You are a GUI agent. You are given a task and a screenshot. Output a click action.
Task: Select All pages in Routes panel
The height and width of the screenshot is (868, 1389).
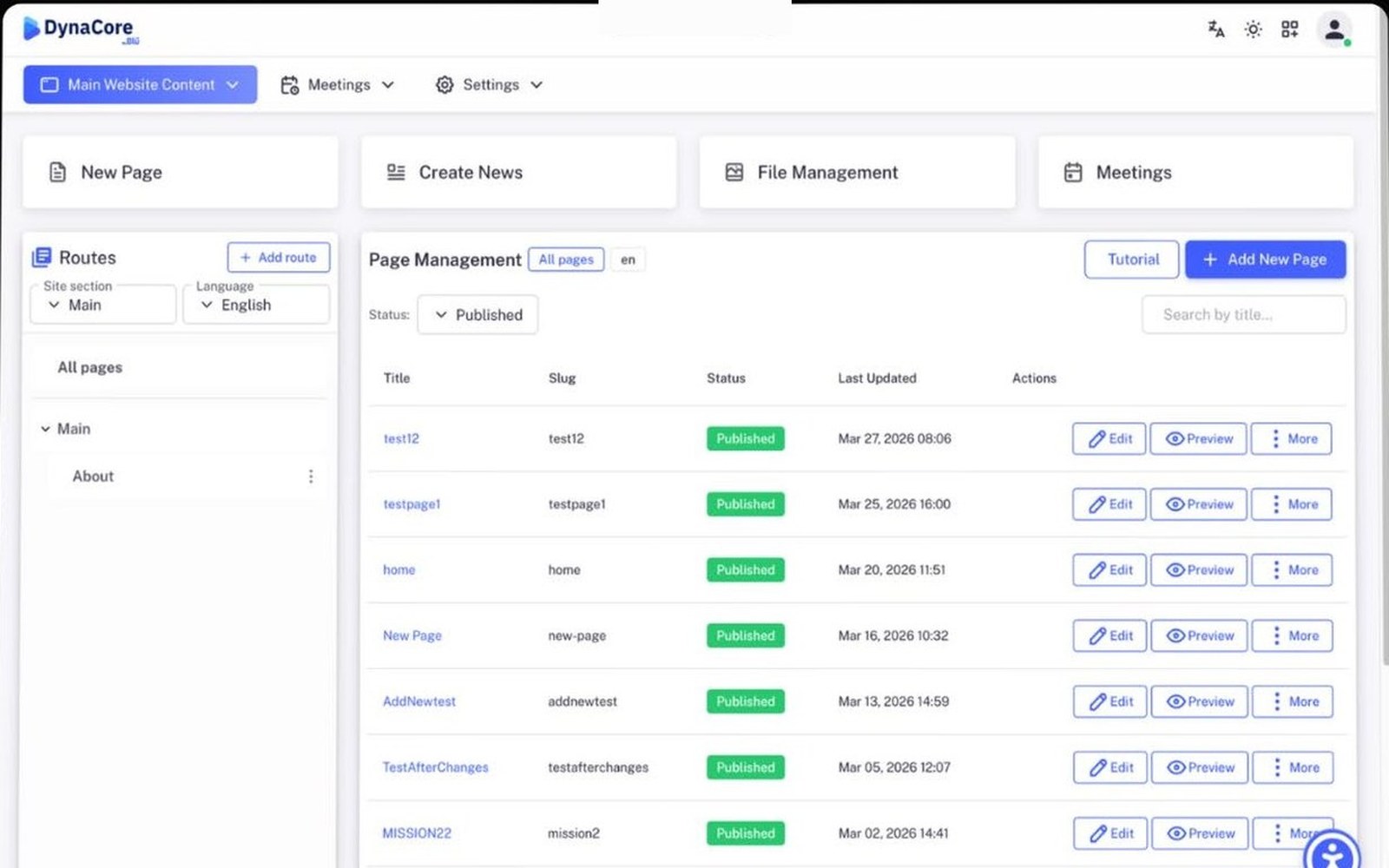[x=90, y=367]
